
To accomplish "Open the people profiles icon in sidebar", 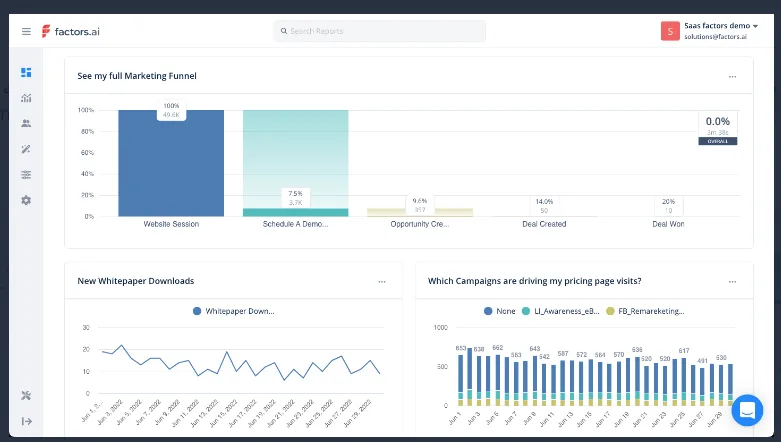I will 26,123.
